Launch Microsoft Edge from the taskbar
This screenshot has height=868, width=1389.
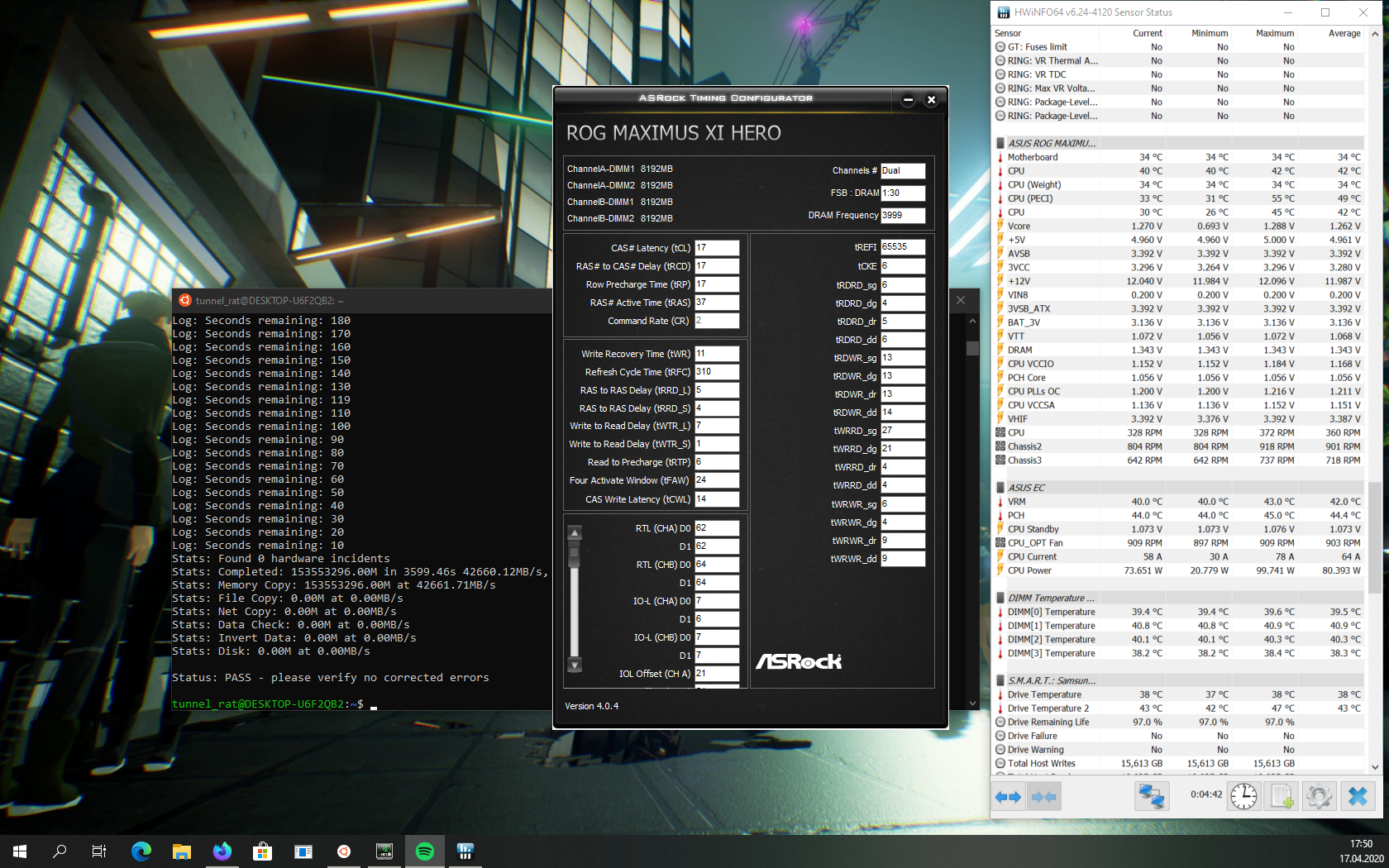(x=141, y=851)
